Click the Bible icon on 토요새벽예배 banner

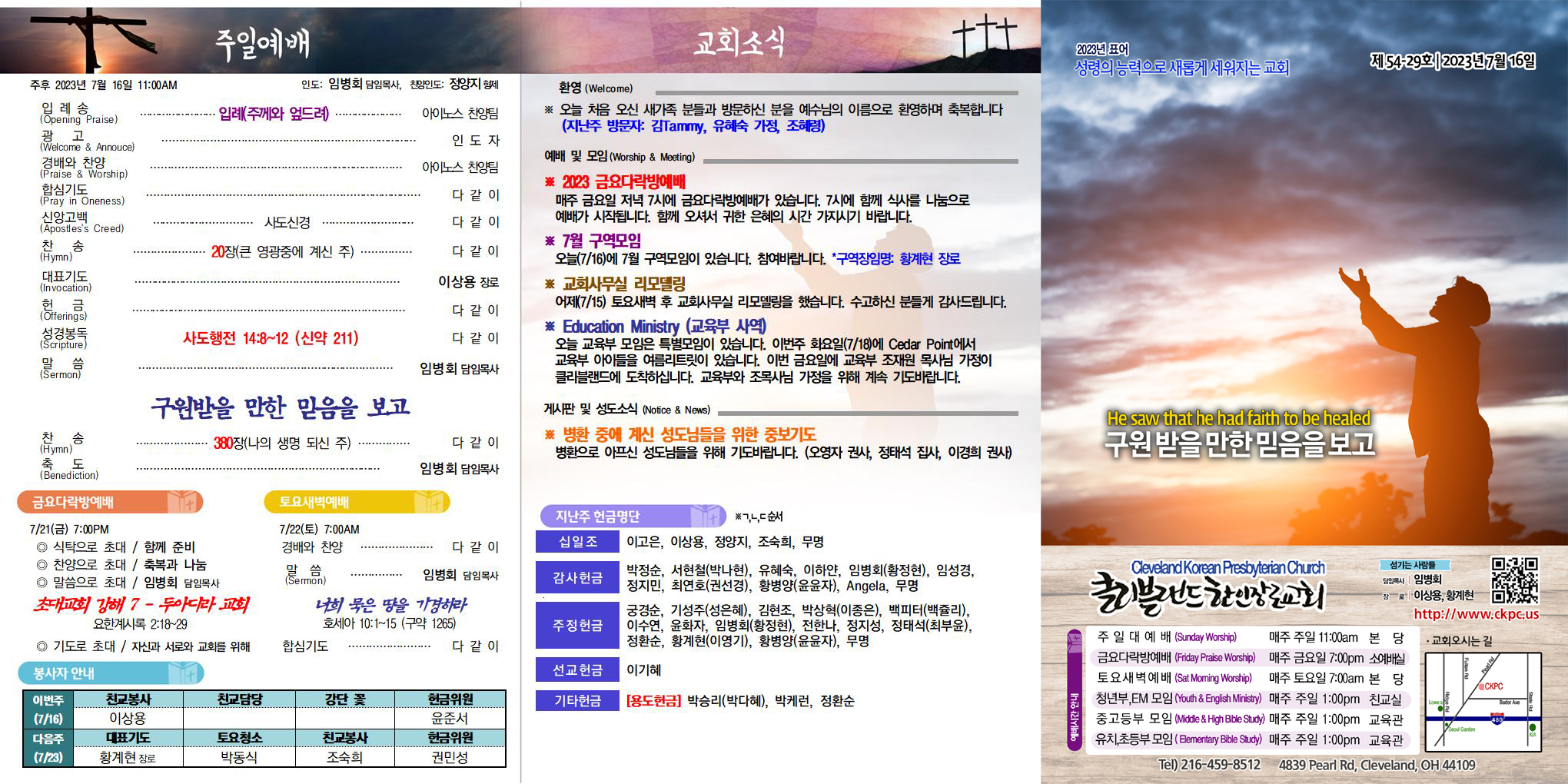[x=429, y=503]
